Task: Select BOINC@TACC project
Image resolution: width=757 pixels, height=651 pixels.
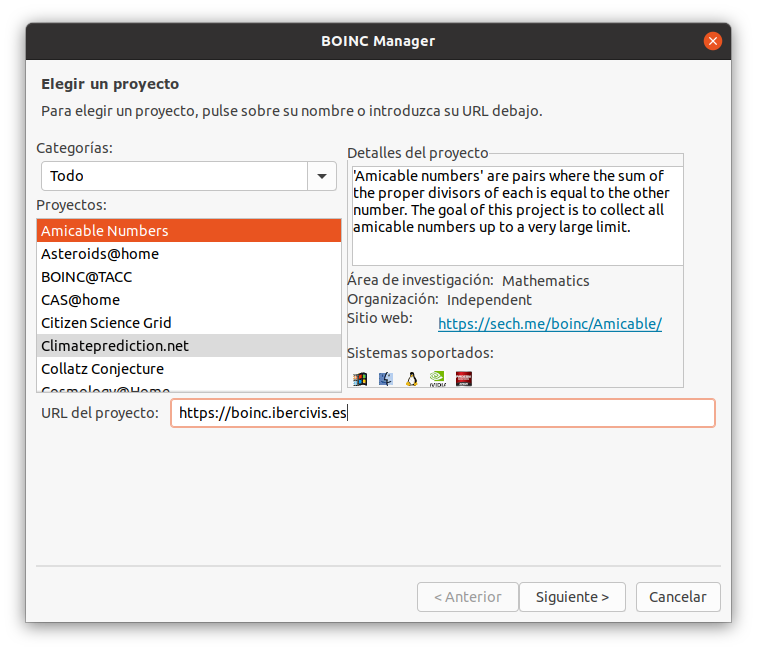Action: (x=189, y=277)
